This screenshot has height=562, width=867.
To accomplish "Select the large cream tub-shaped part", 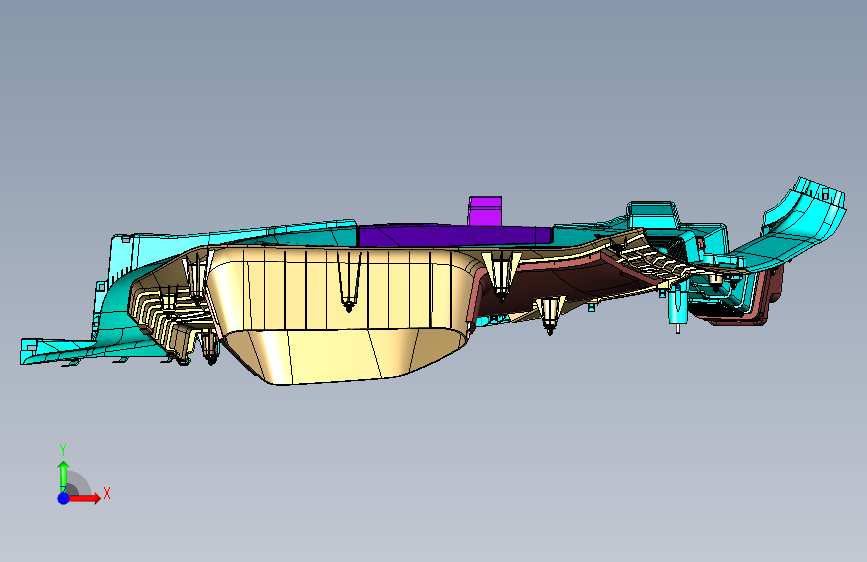I will [x=338, y=316].
